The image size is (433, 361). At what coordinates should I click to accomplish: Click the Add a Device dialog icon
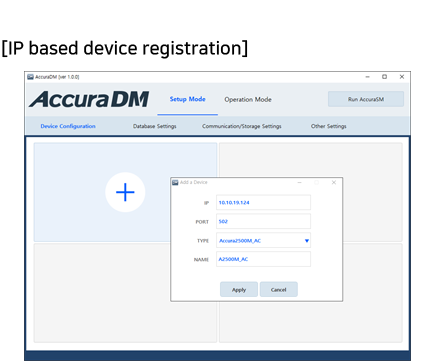pos(175,182)
